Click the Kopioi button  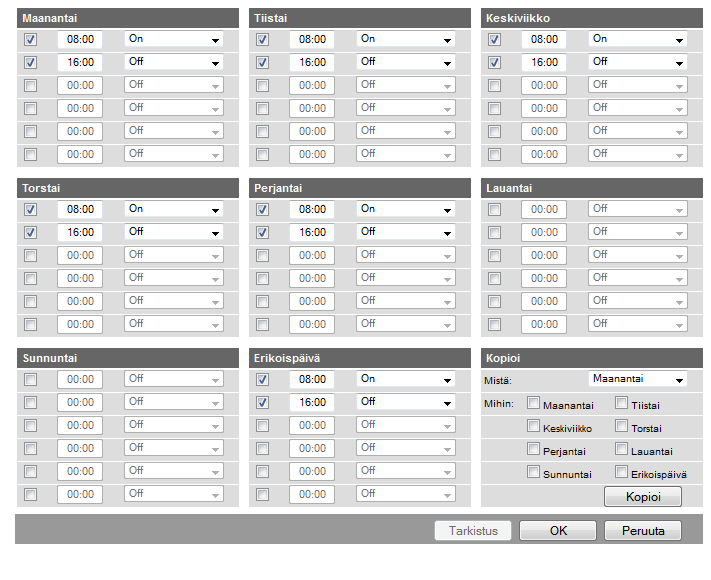[x=643, y=497]
